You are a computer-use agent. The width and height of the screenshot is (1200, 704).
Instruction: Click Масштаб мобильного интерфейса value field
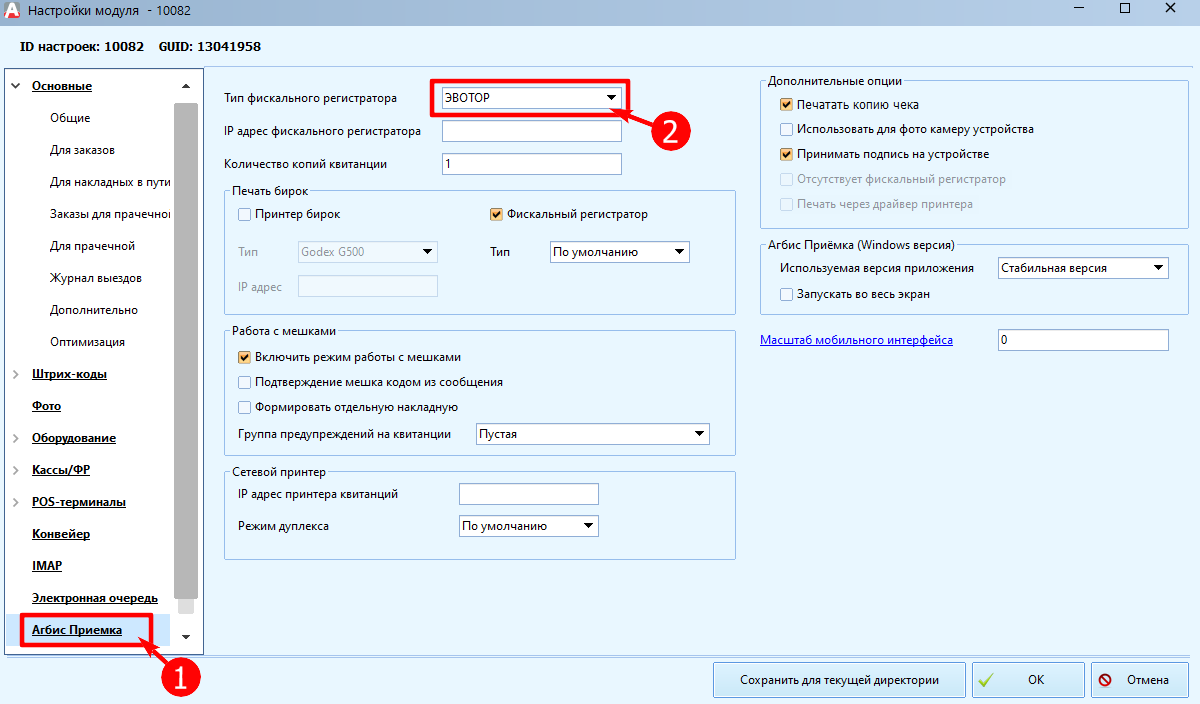(1083, 341)
